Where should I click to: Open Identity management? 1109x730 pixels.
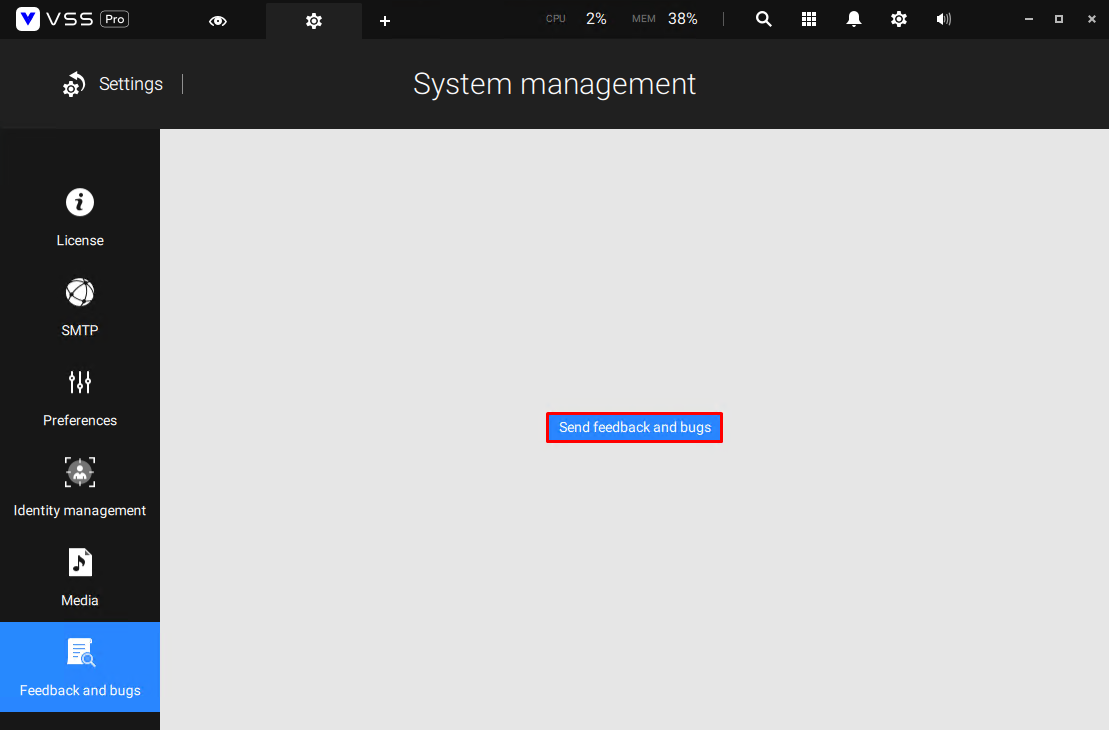[x=79, y=488]
